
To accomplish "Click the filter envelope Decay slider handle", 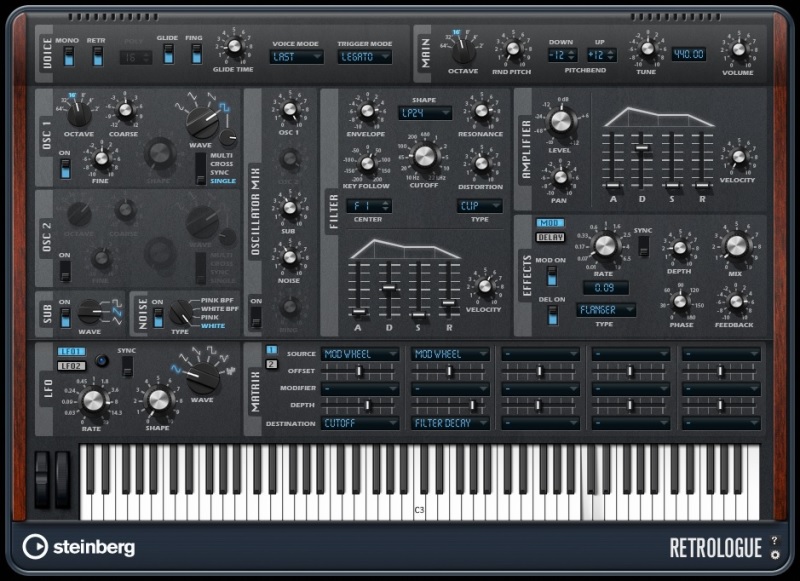I will coord(389,288).
